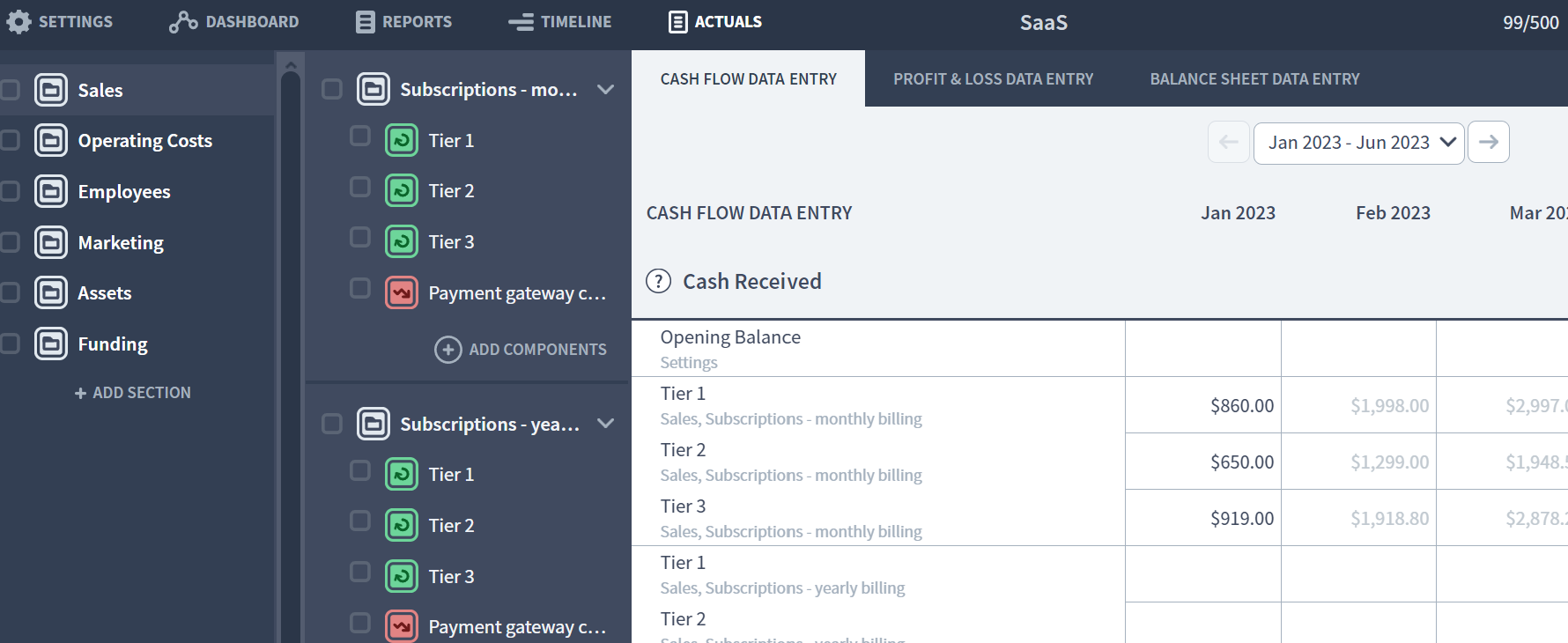Viewport: 1568px width, 643px height.
Task: Open the Reports document icon
Action: 365,22
